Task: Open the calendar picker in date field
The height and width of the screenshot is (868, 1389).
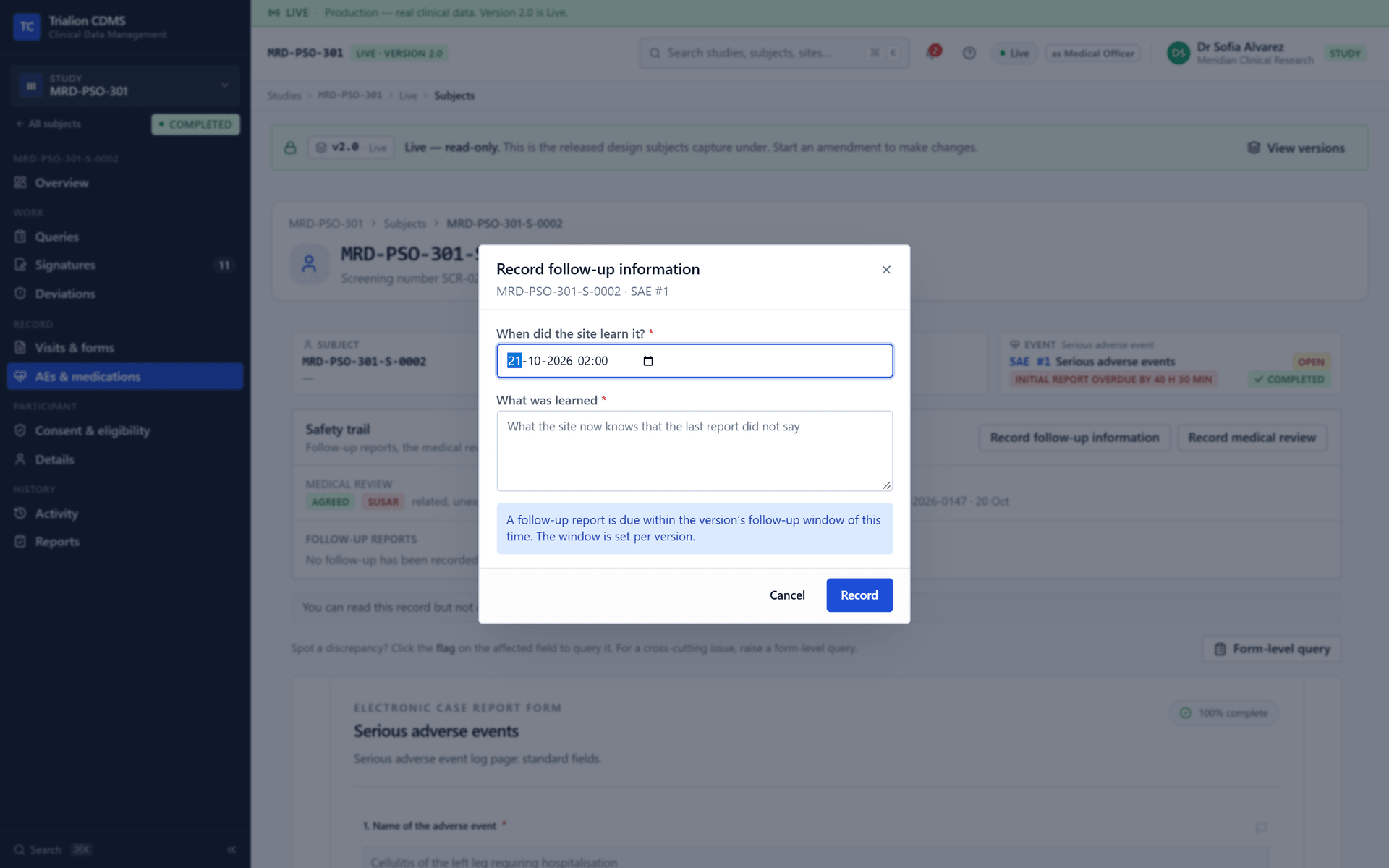Action: pyautogui.click(x=648, y=361)
